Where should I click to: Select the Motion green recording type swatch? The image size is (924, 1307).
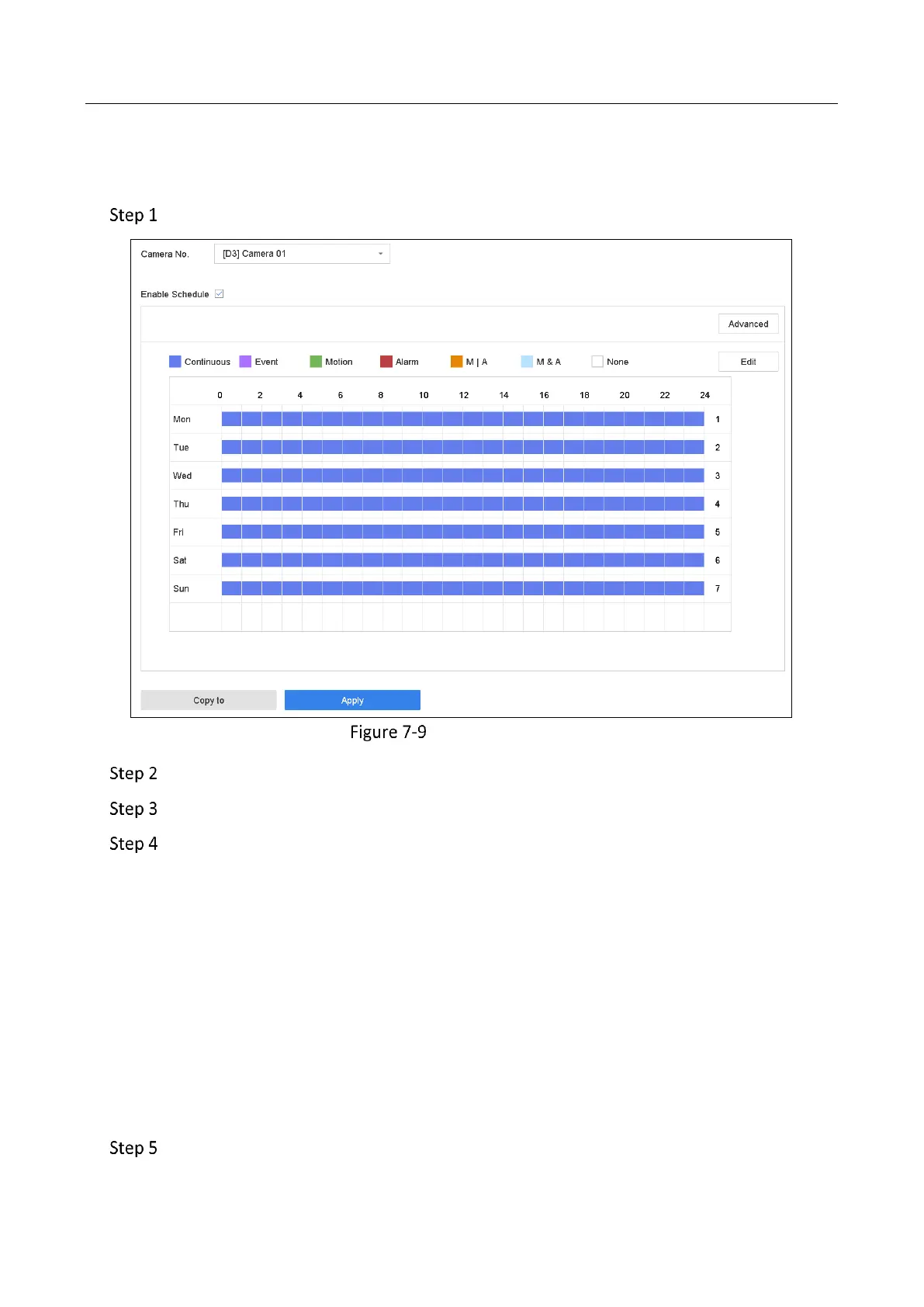point(316,362)
